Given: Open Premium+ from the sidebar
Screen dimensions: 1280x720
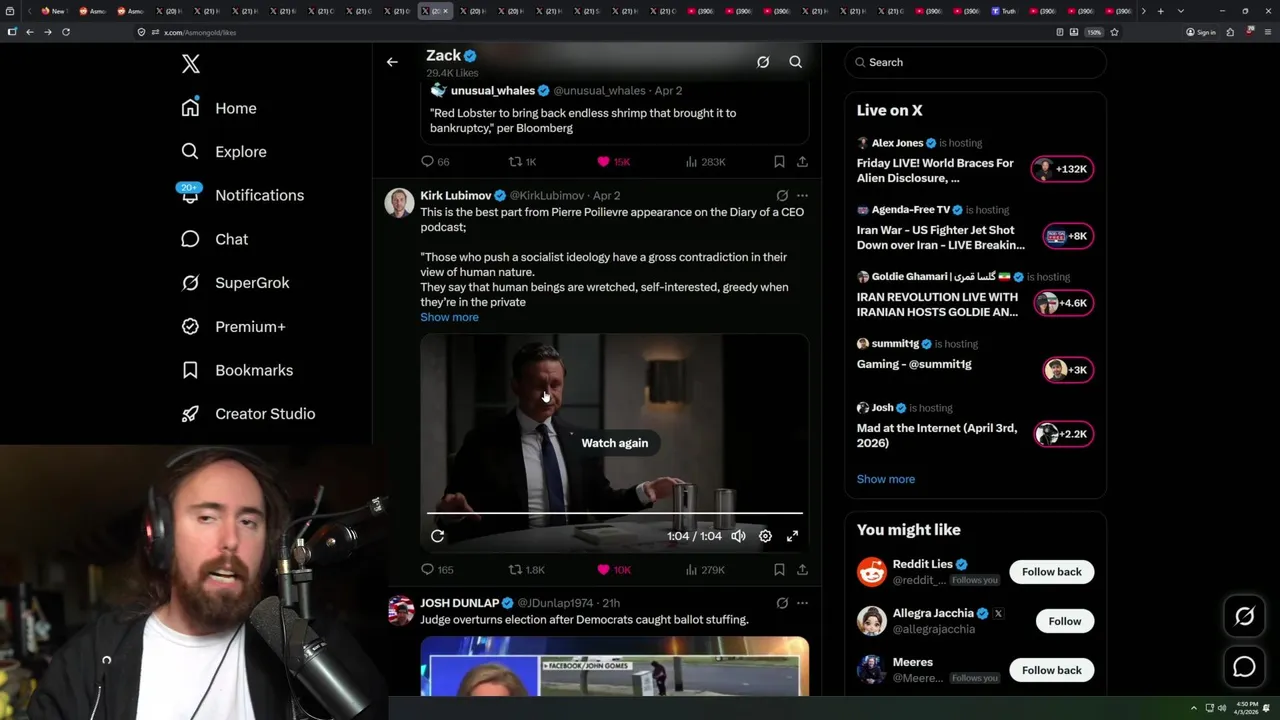Looking at the screenshot, I should tap(233, 327).
